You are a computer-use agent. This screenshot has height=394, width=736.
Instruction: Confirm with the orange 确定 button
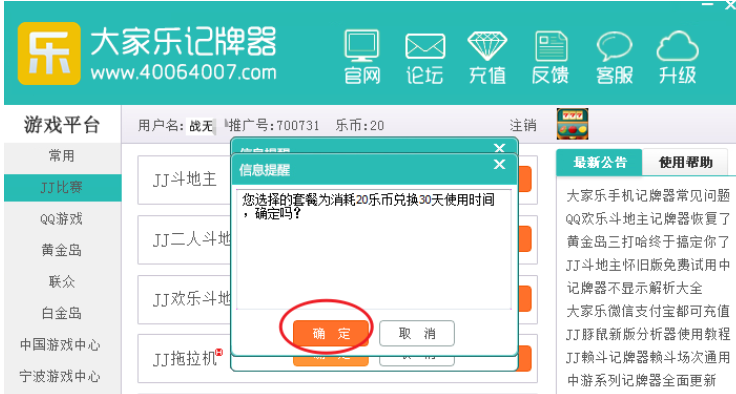tap(331, 333)
